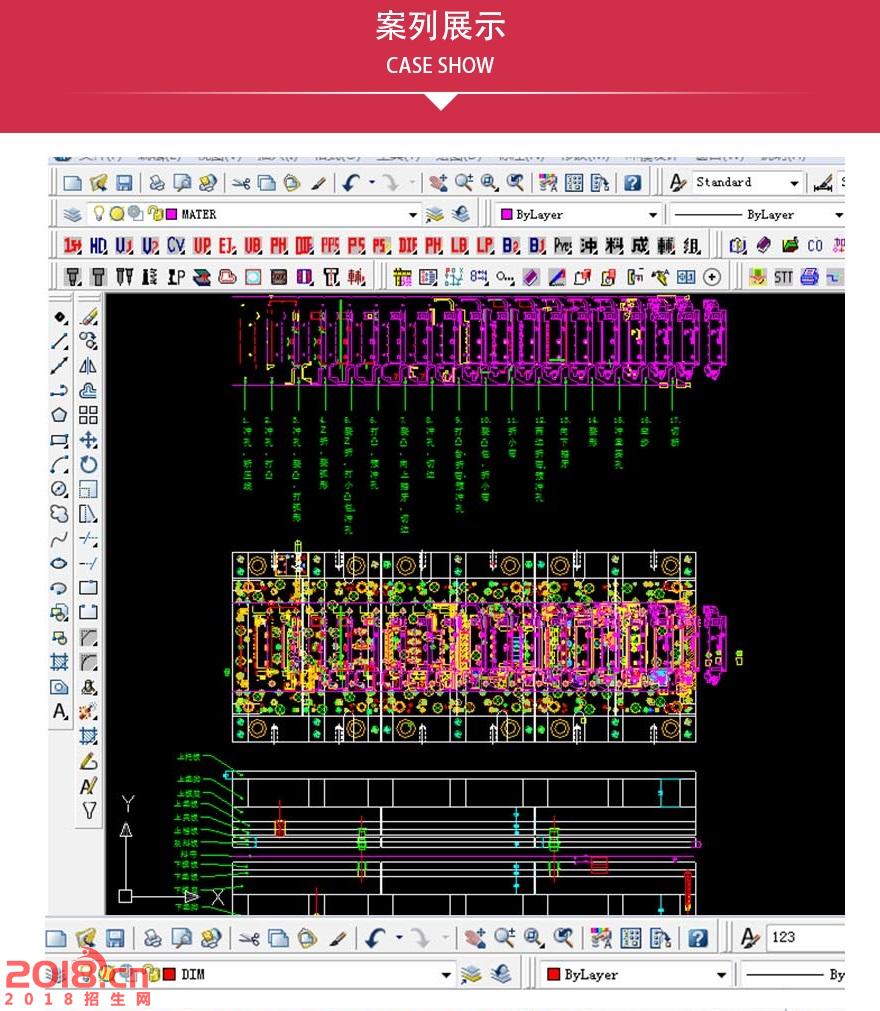
Task: Expand the Standard text style dropdown
Action: coord(794,183)
